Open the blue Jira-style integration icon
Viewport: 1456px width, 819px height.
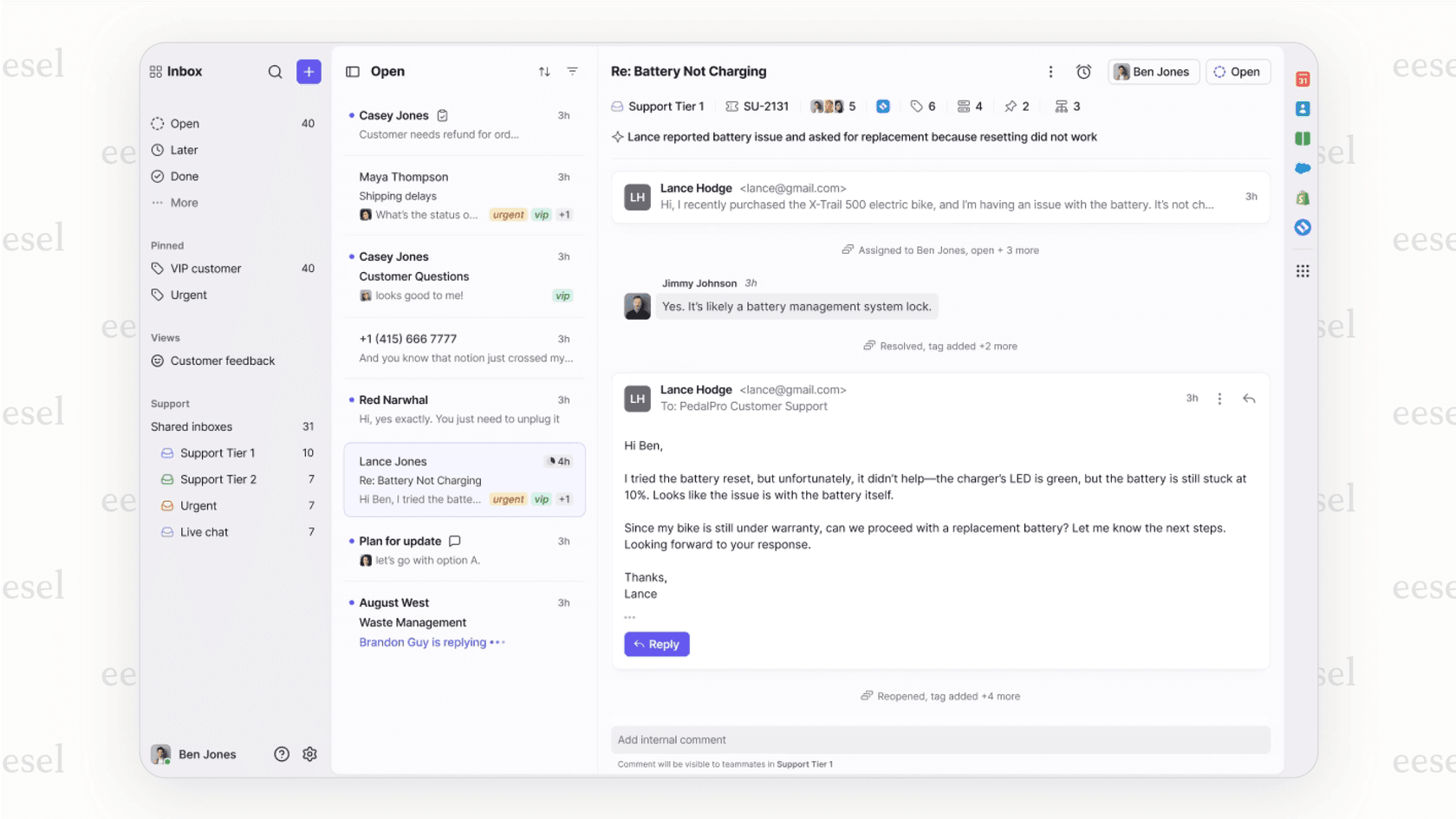pyautogui.click(x=1303, y=227)
